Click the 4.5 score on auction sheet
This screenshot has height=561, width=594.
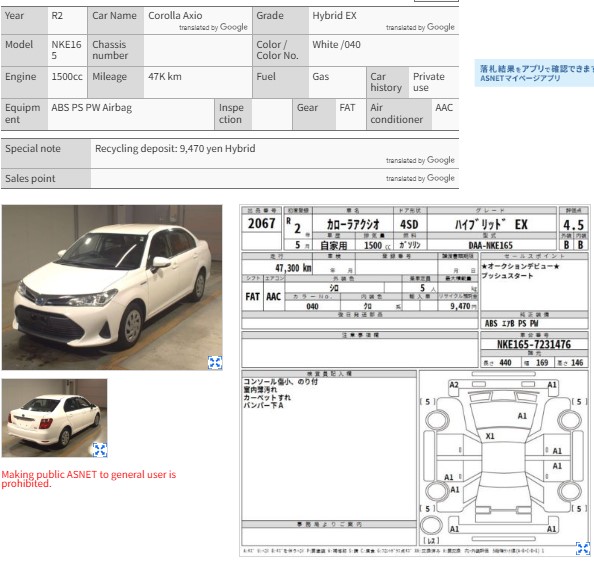tap(574, 225)
